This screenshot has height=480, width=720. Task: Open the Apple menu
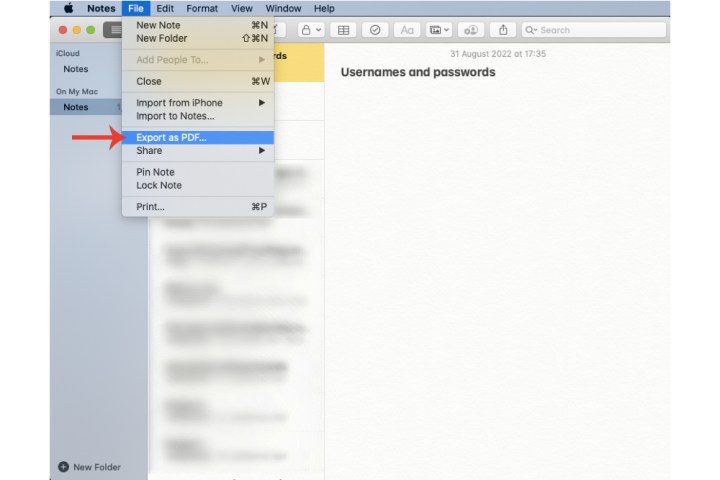point(68,8)
